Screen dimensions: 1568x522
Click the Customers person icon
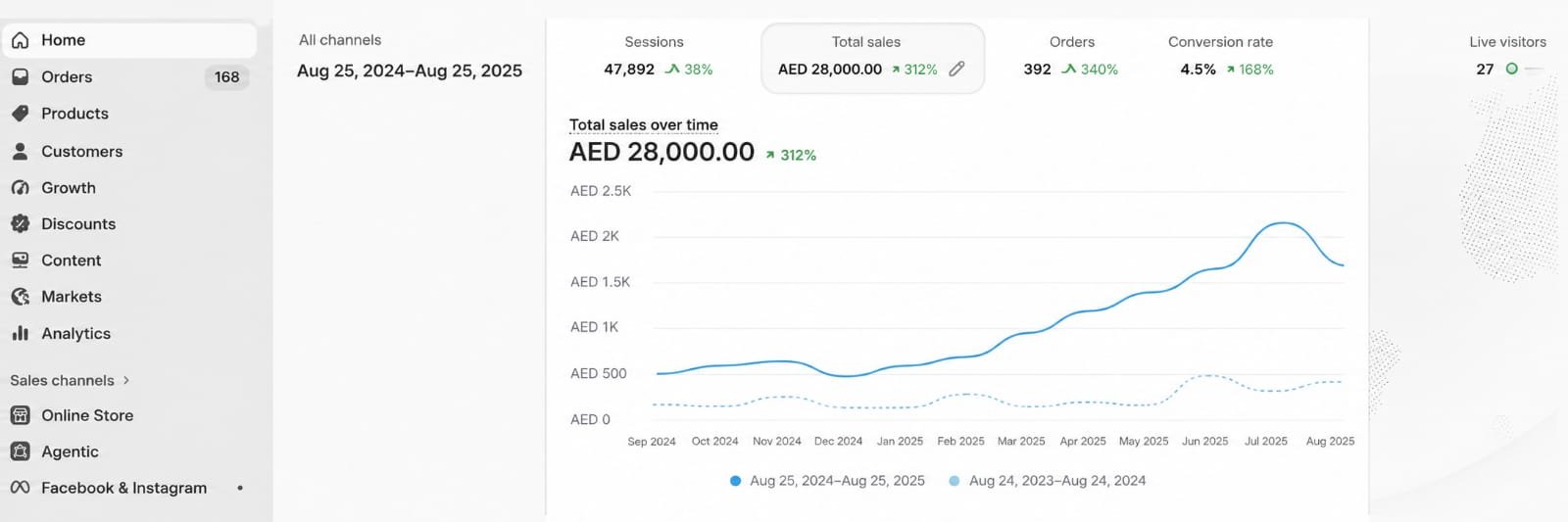(x=20, y=151)
